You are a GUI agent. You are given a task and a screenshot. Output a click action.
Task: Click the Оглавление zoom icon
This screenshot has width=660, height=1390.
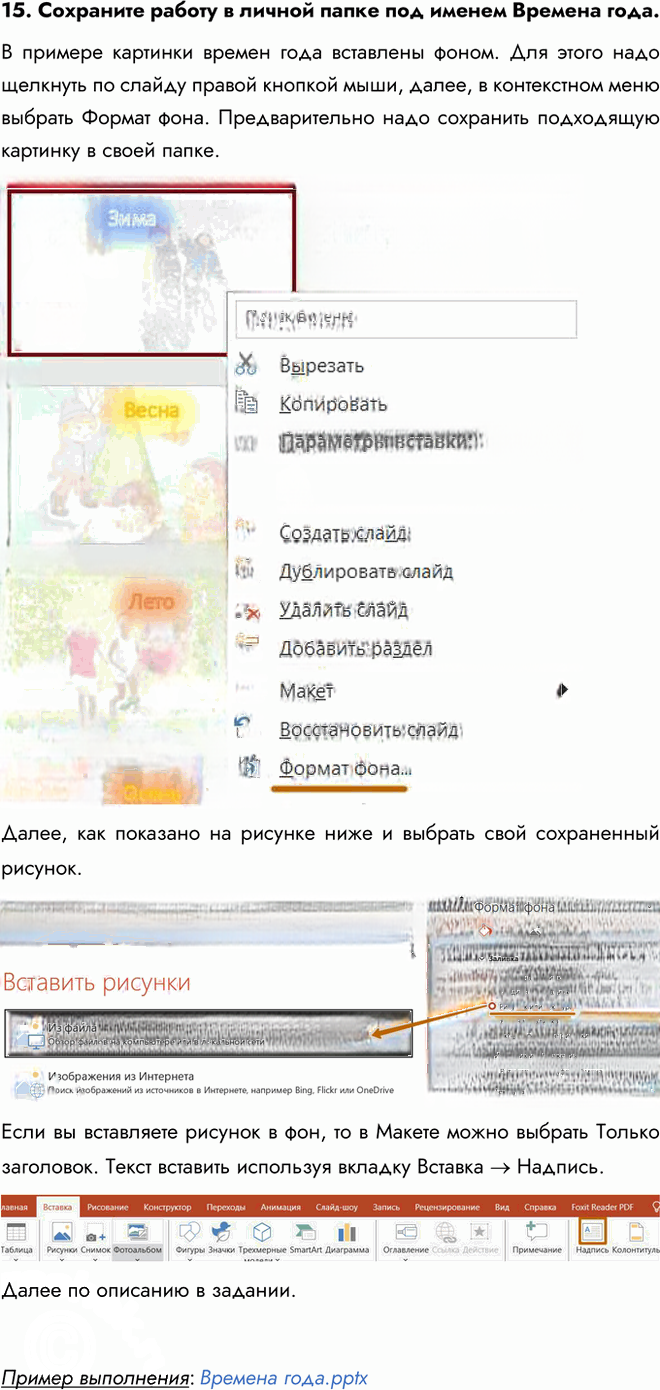coord(406,1233)
